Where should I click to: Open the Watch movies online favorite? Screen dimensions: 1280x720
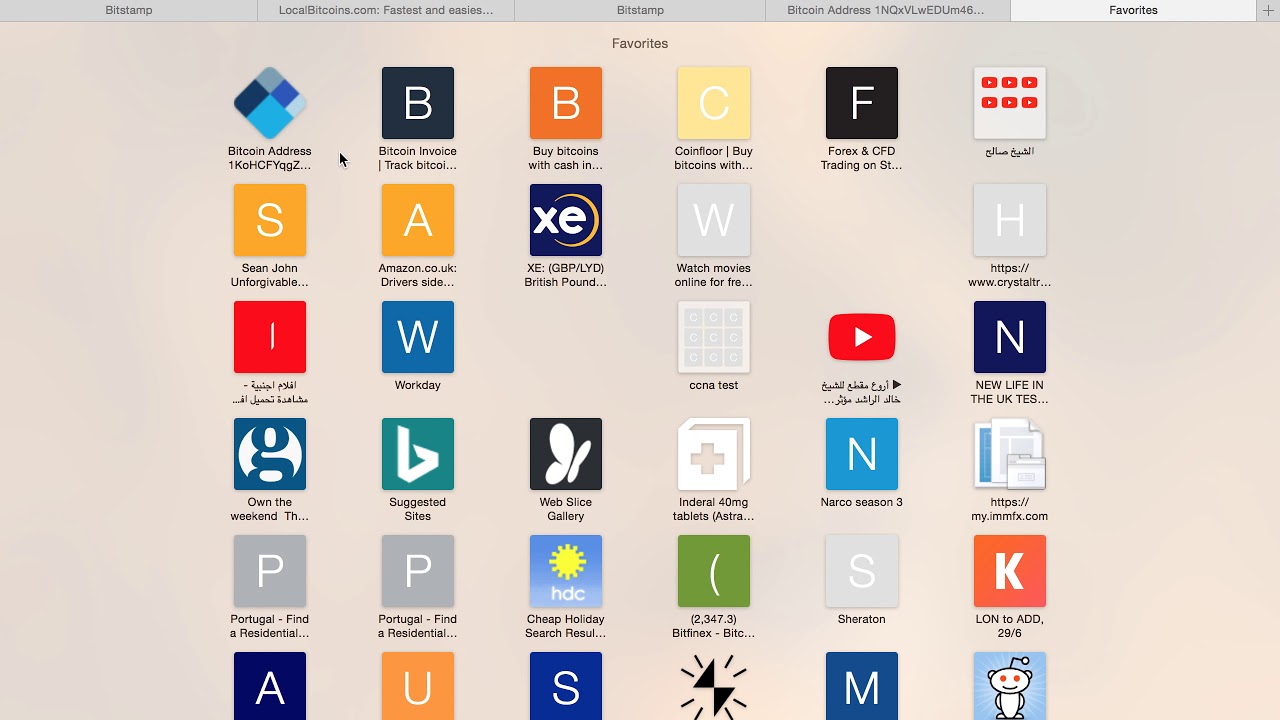click(714, 220)
